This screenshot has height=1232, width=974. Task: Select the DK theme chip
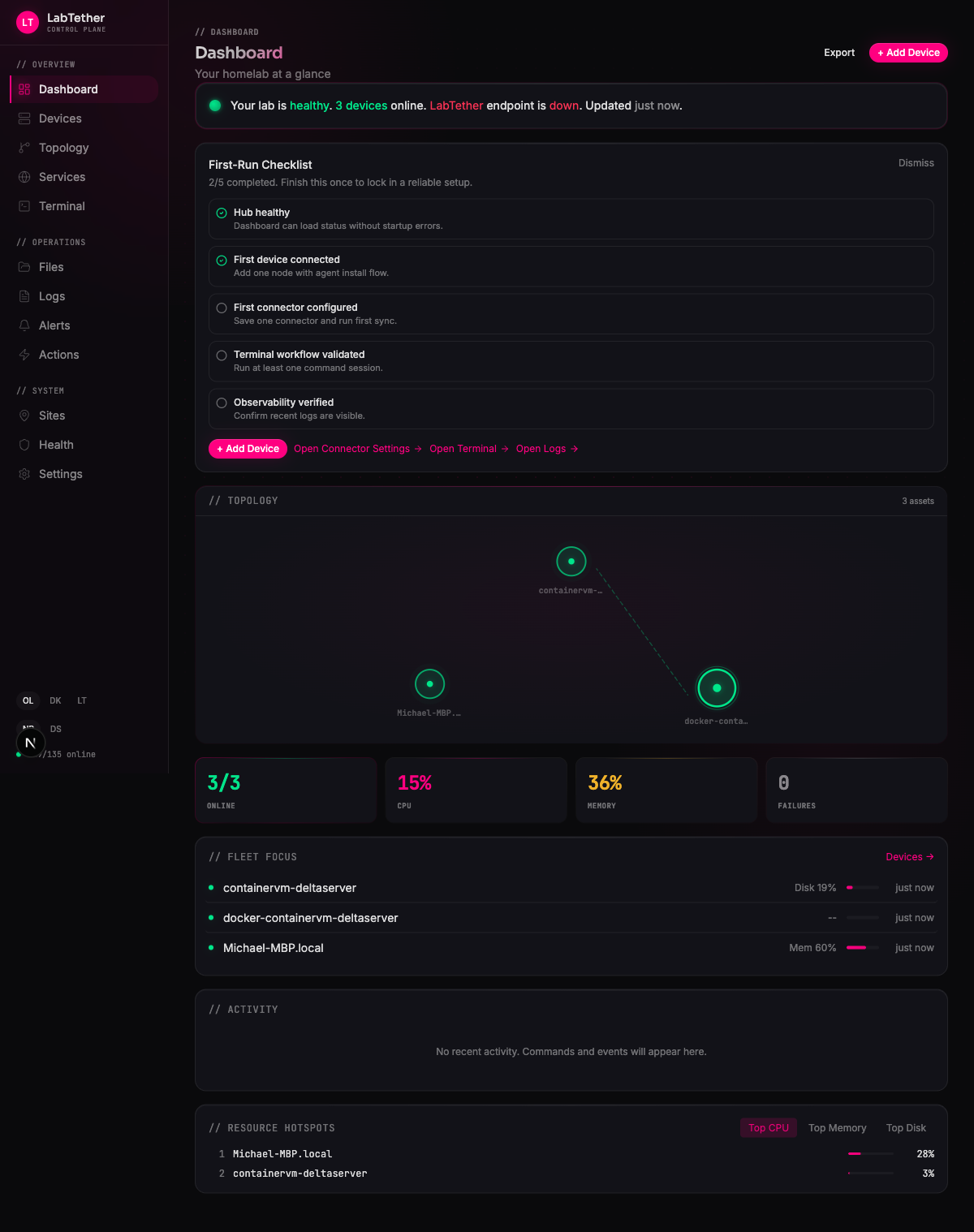(x=55, y=700)
